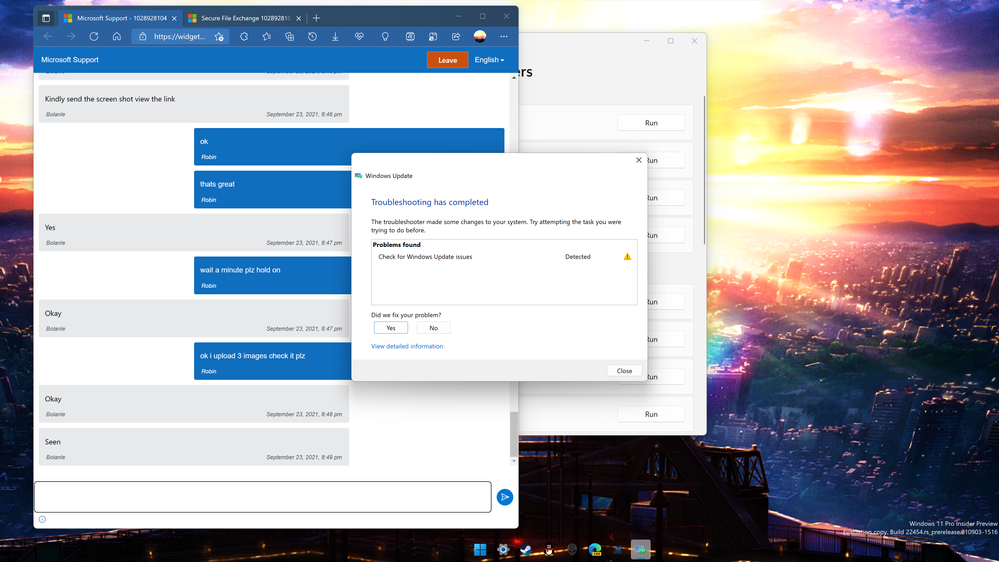Close the Microsoft Support tab
This screenshot has height=562, width=999.
coord(174,18)
